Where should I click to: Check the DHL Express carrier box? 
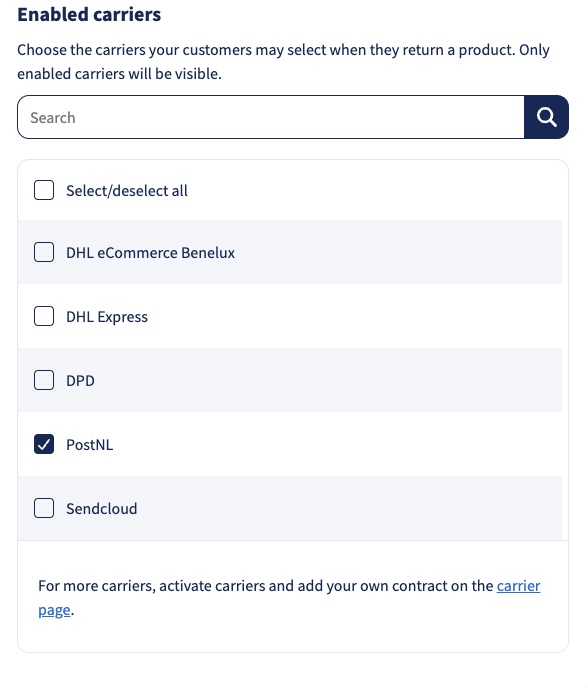(x=44, y=316)
